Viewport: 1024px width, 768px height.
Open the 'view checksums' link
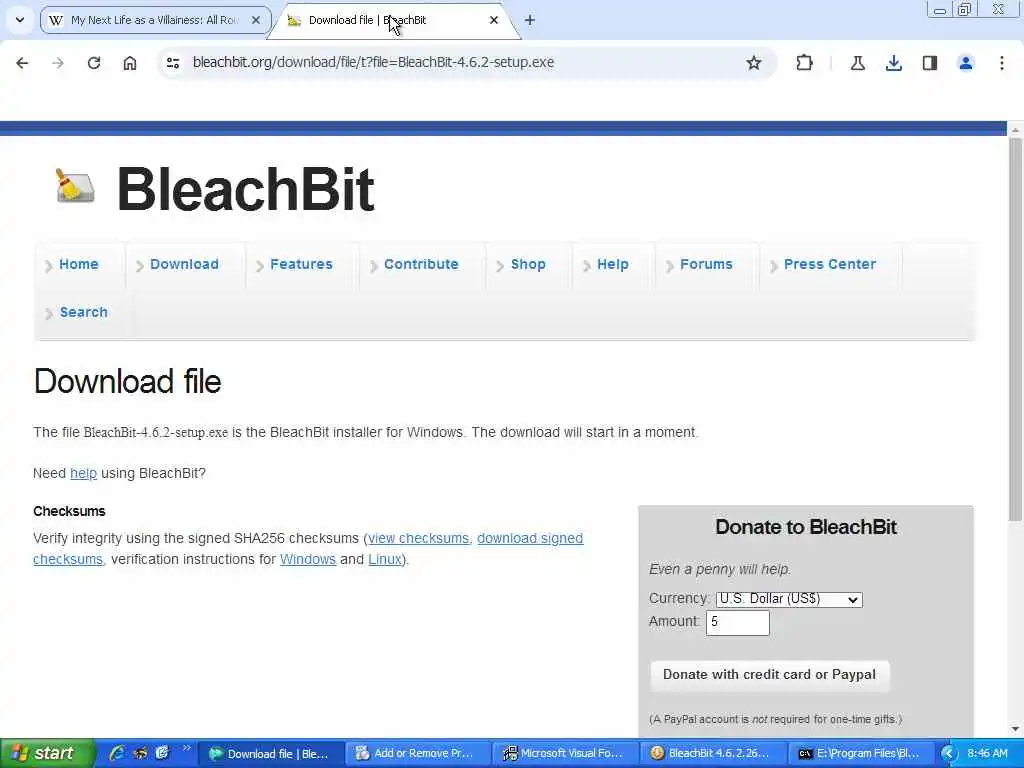pos(419,539)
